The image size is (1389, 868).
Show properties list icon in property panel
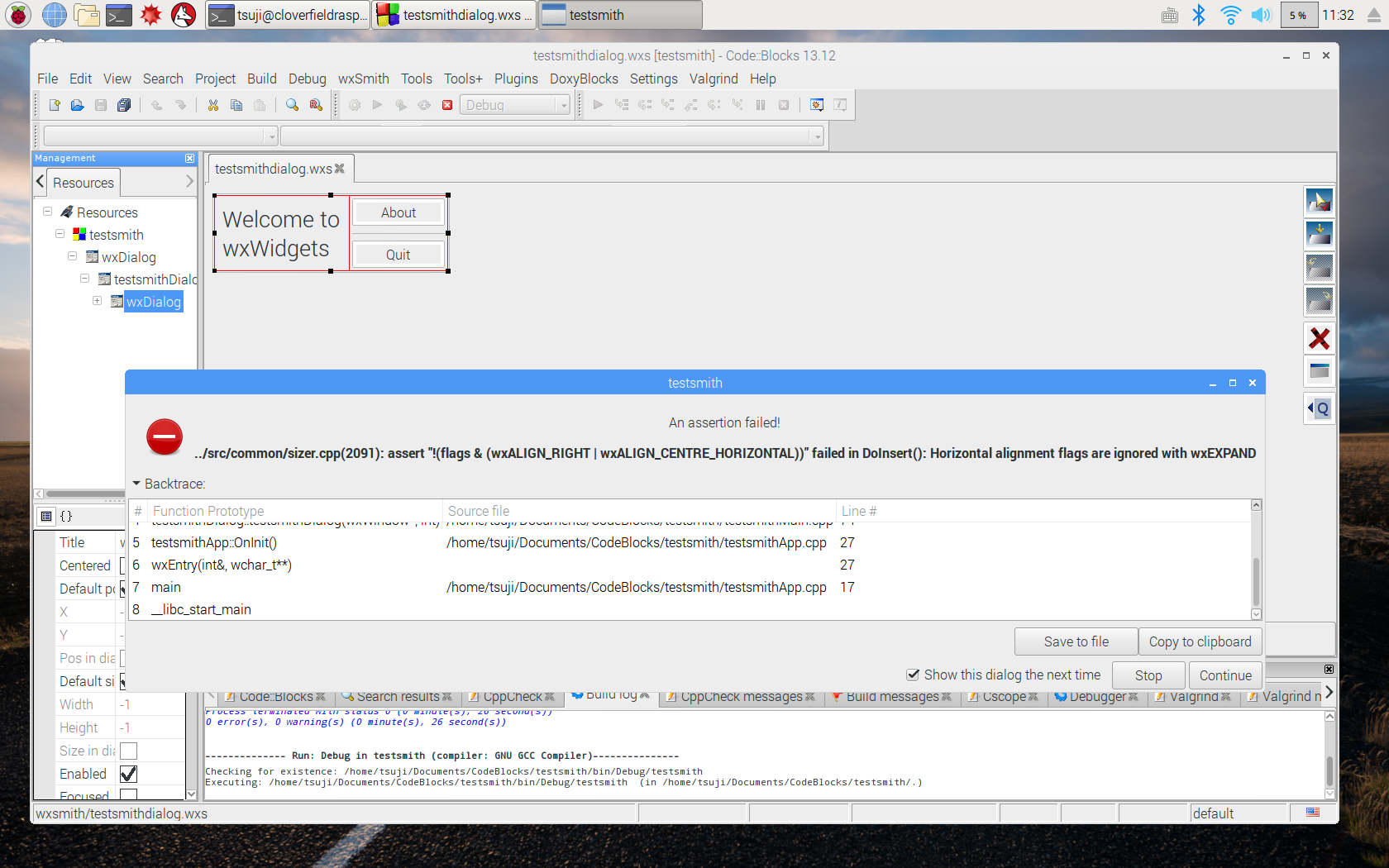46,516
